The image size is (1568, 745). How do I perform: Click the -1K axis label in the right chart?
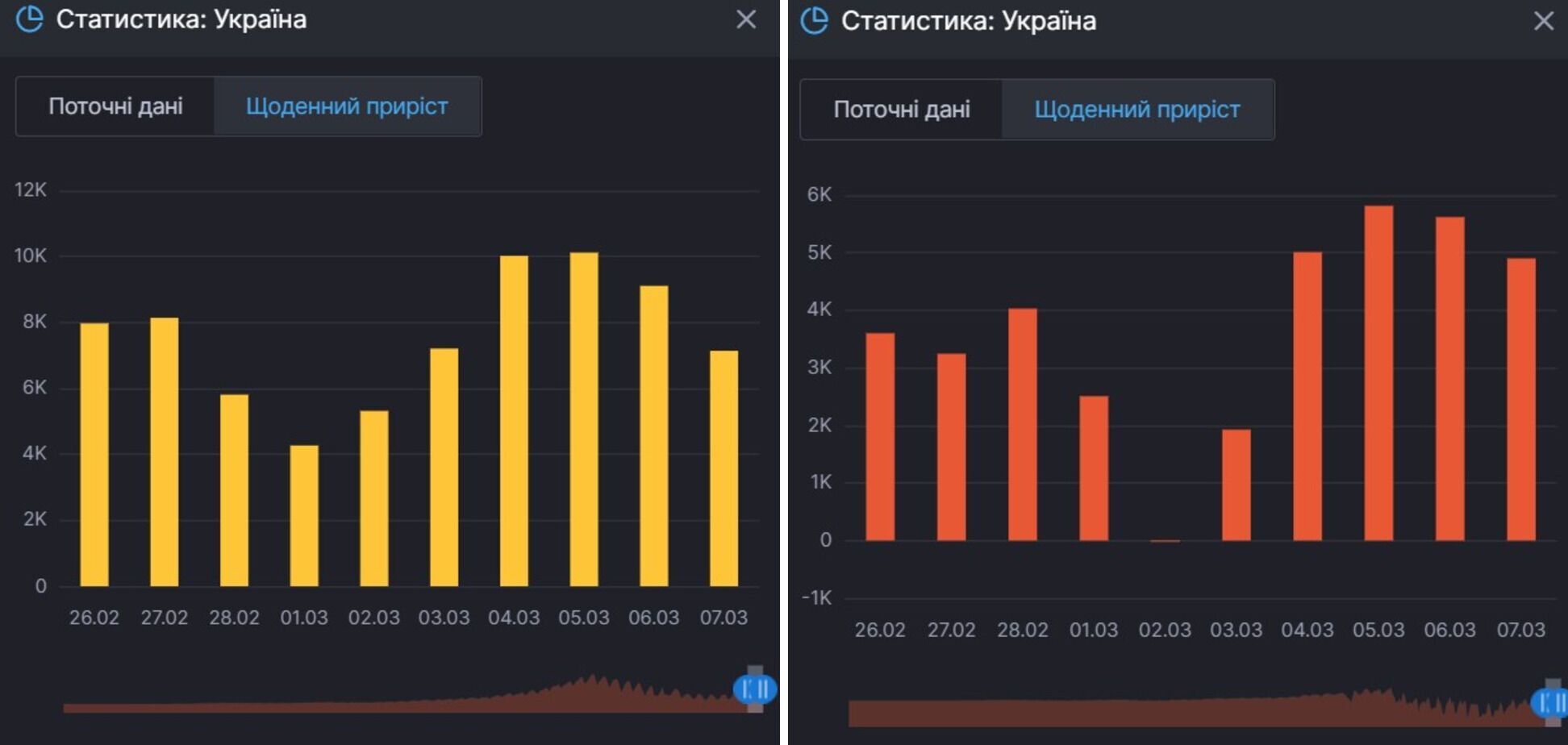(x=816, y=598)
